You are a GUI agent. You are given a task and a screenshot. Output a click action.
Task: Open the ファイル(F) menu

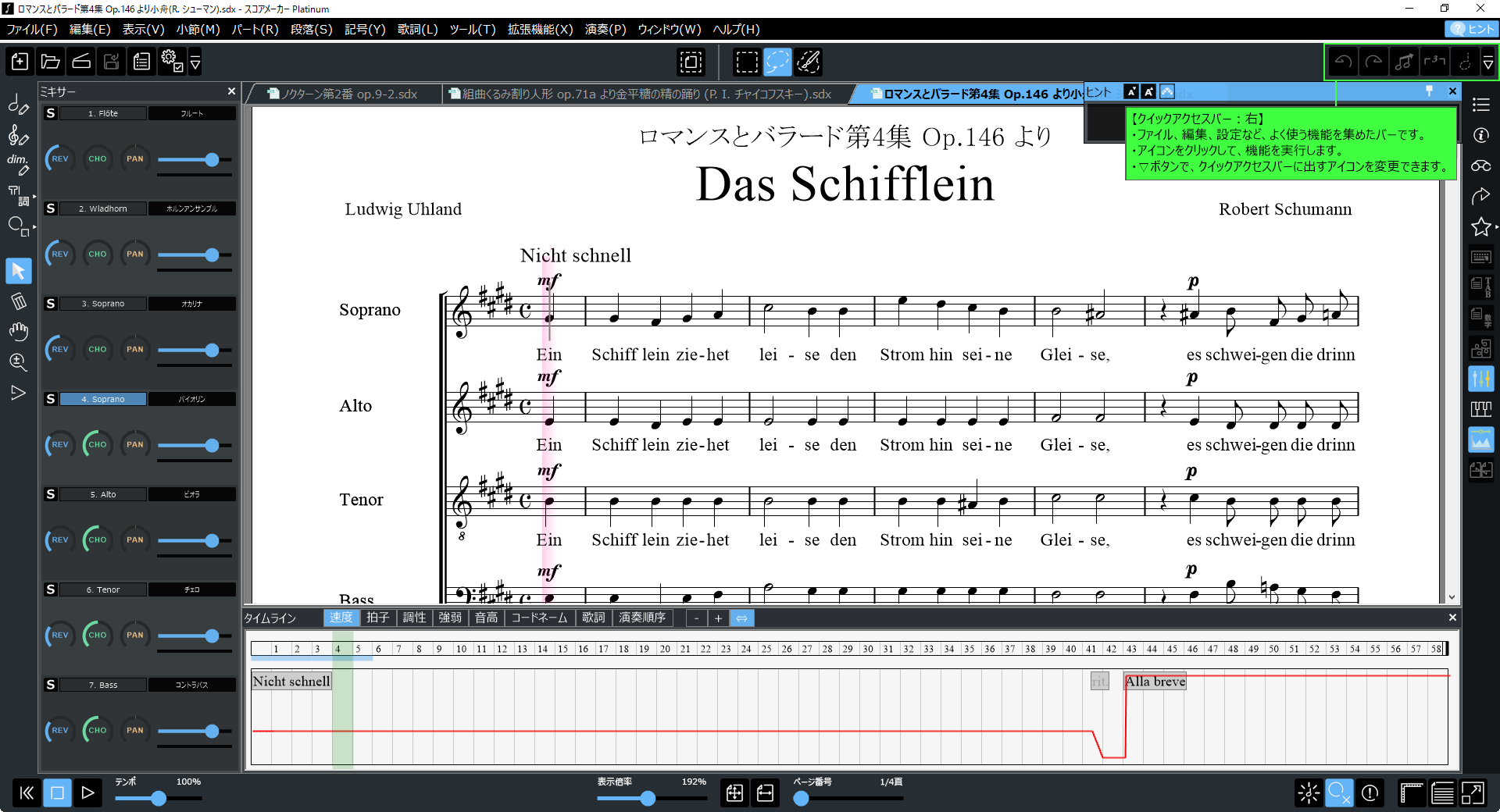32,29
